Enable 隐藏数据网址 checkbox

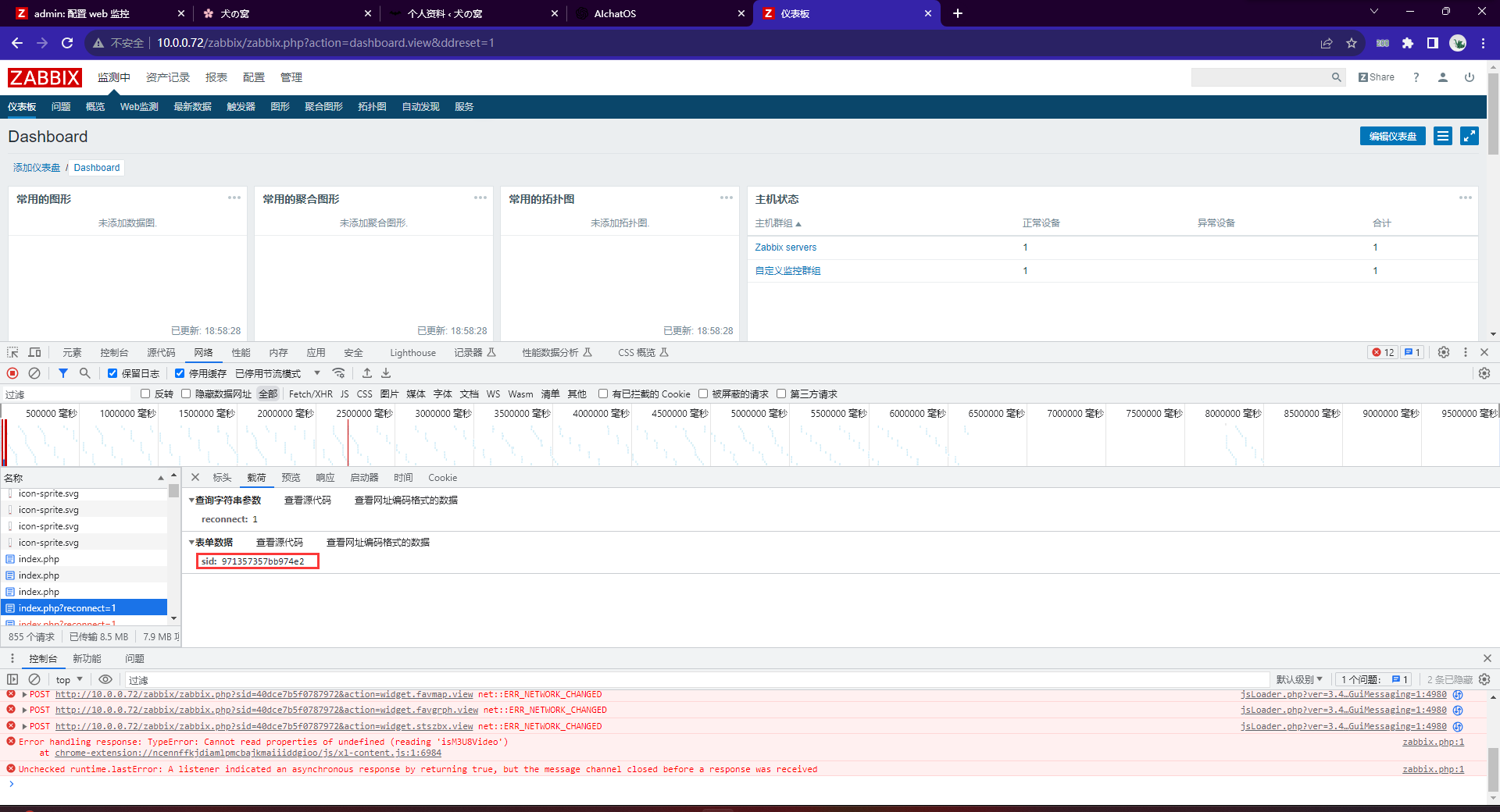pyautogui.click(x=186, y=394)
